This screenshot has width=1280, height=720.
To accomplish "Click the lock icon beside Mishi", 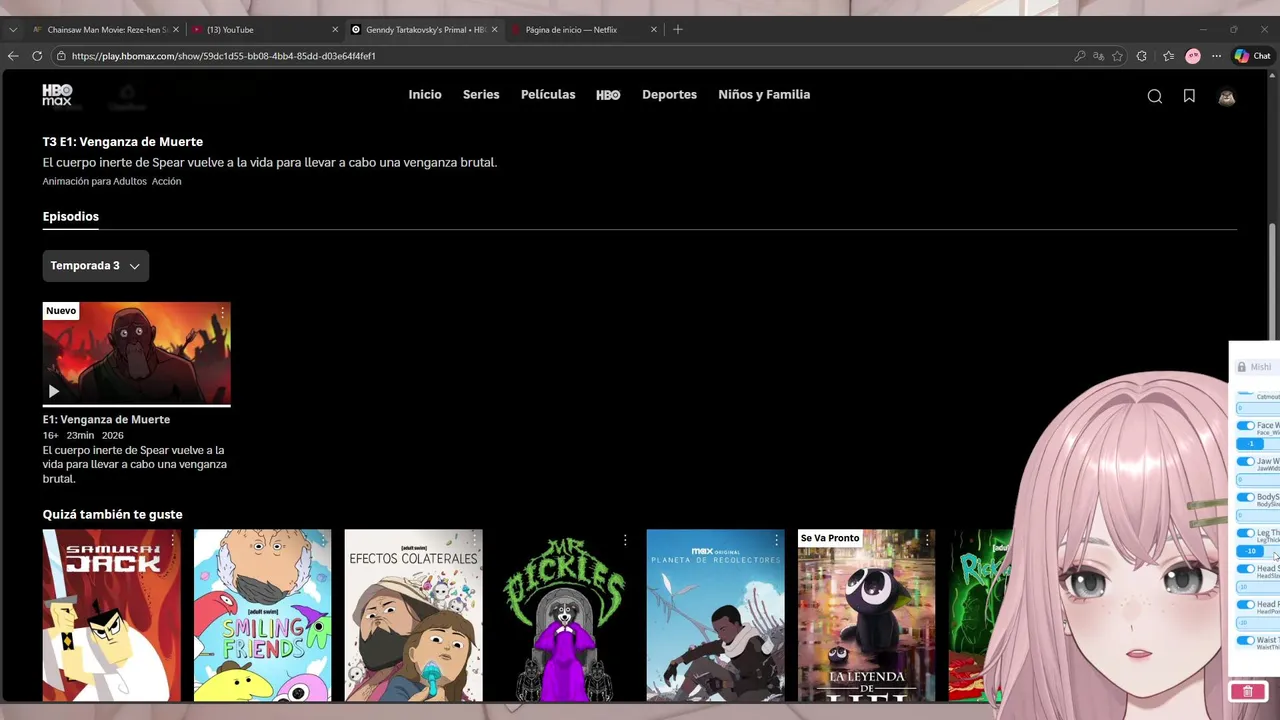I will point(1242,367).
